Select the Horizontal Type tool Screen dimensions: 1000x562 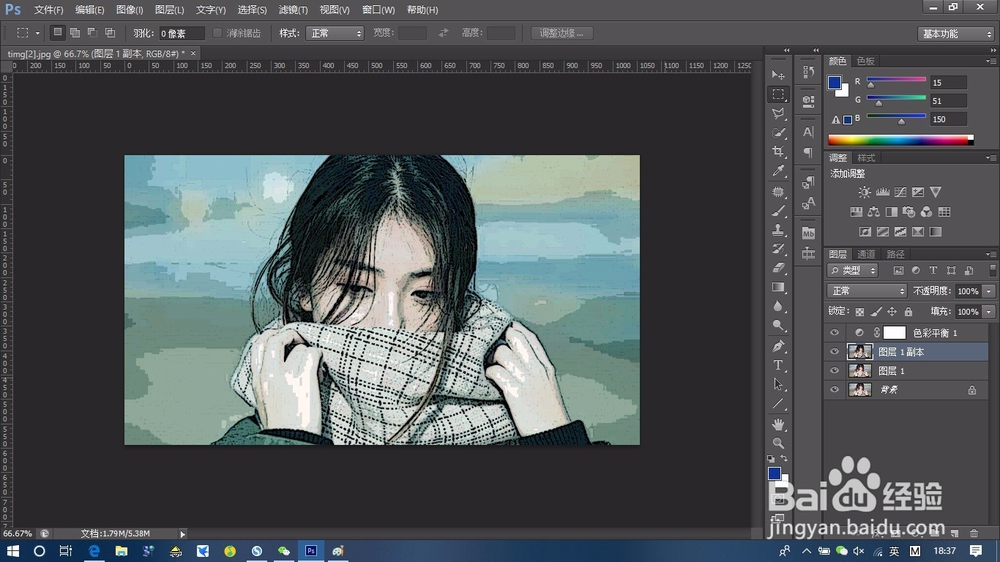[778, 365]
